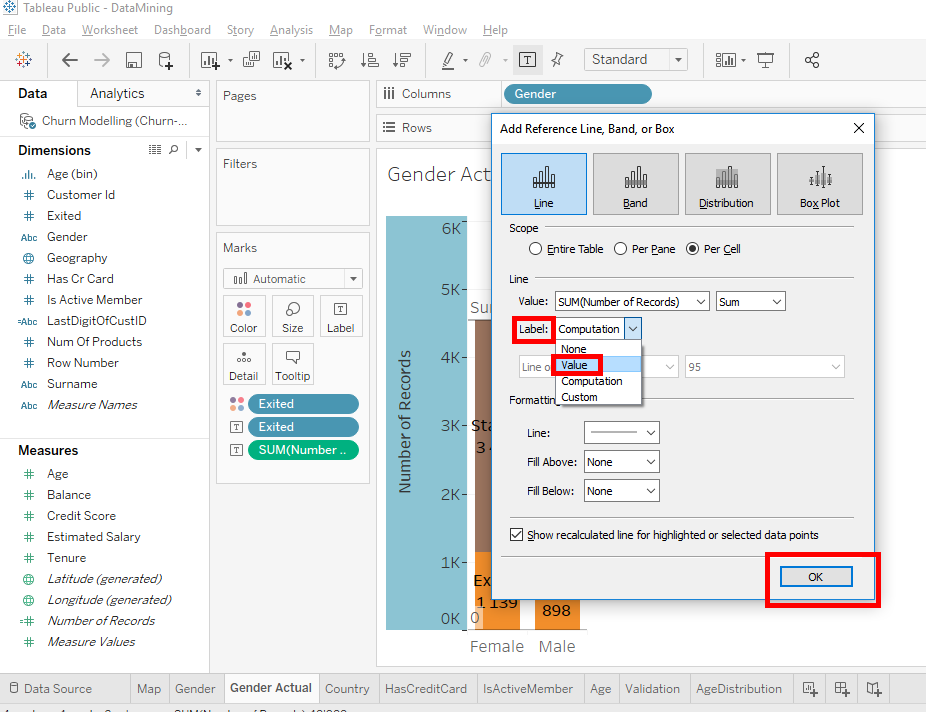Open the Analysis menu
This screenshot has width=926, height=712.
coord(291,30)
